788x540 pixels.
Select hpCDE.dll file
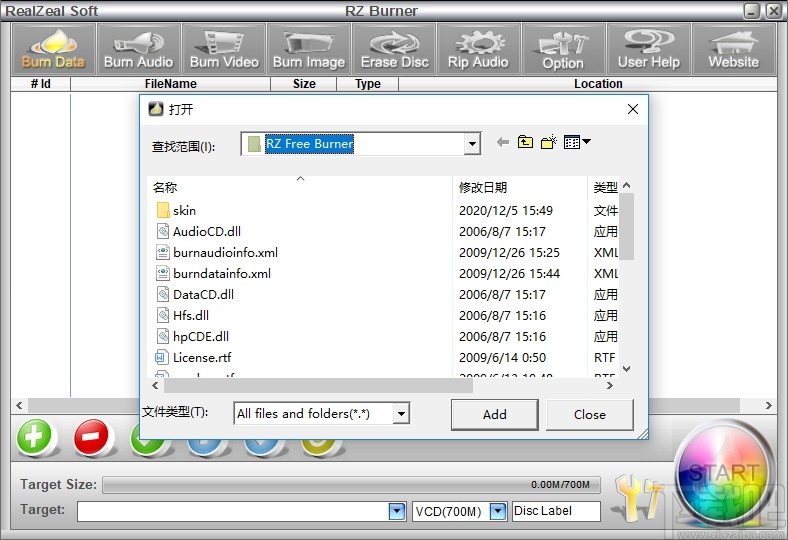(201, 337)
